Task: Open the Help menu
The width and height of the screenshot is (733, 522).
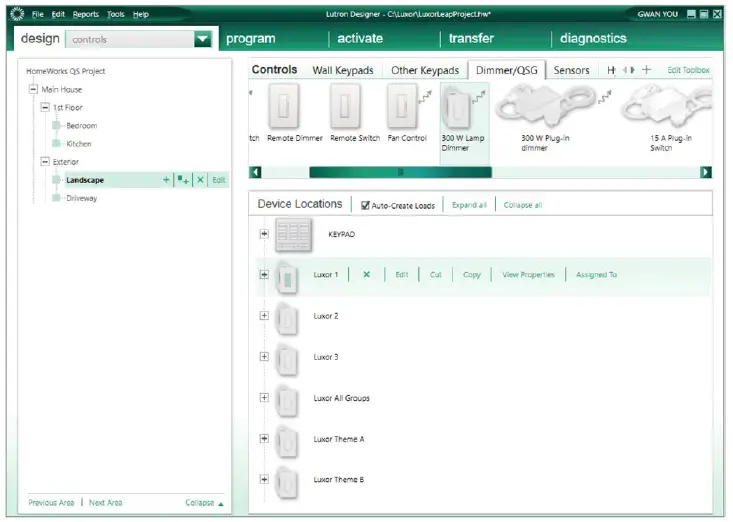Action: (141, 14)
